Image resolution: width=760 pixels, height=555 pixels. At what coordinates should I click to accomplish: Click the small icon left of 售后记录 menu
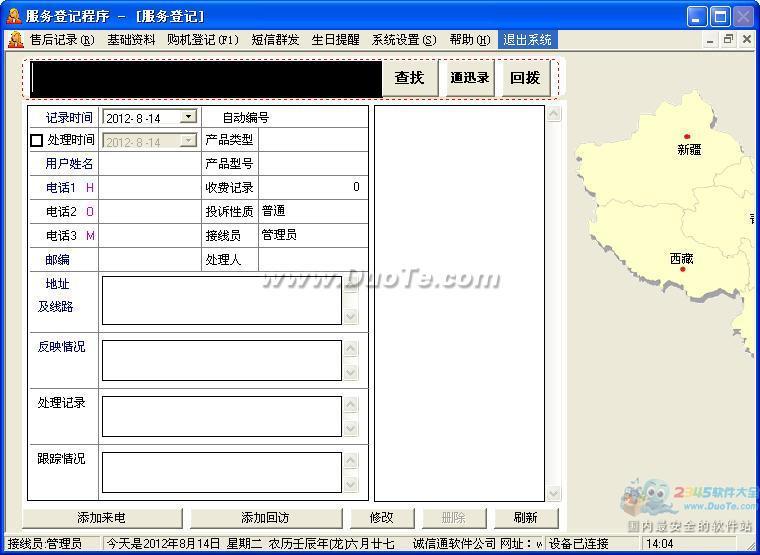15,40
